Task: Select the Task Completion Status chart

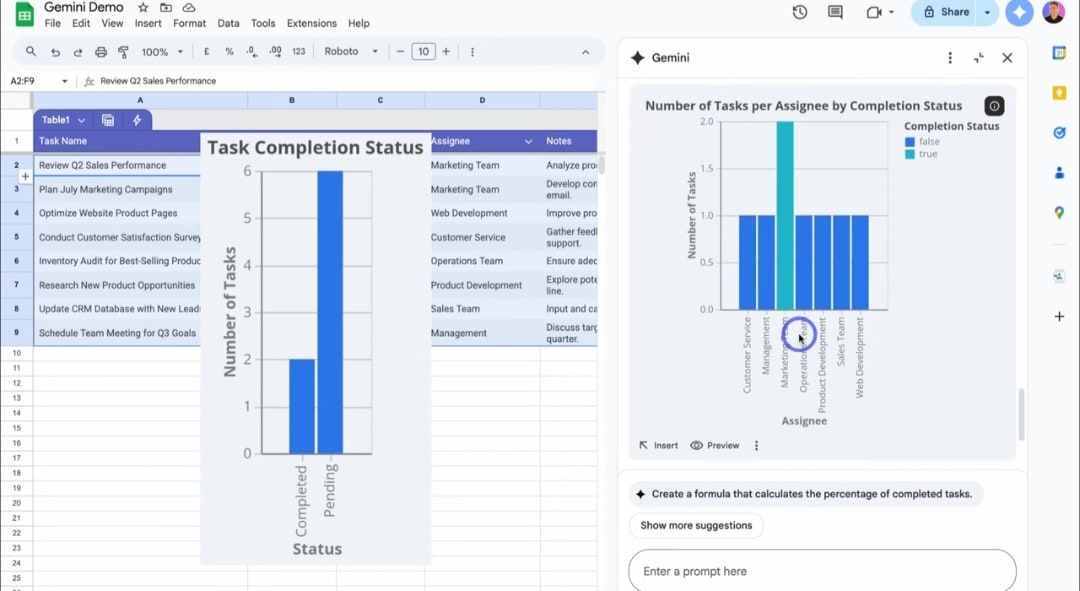Action: [x=315, y=349]
